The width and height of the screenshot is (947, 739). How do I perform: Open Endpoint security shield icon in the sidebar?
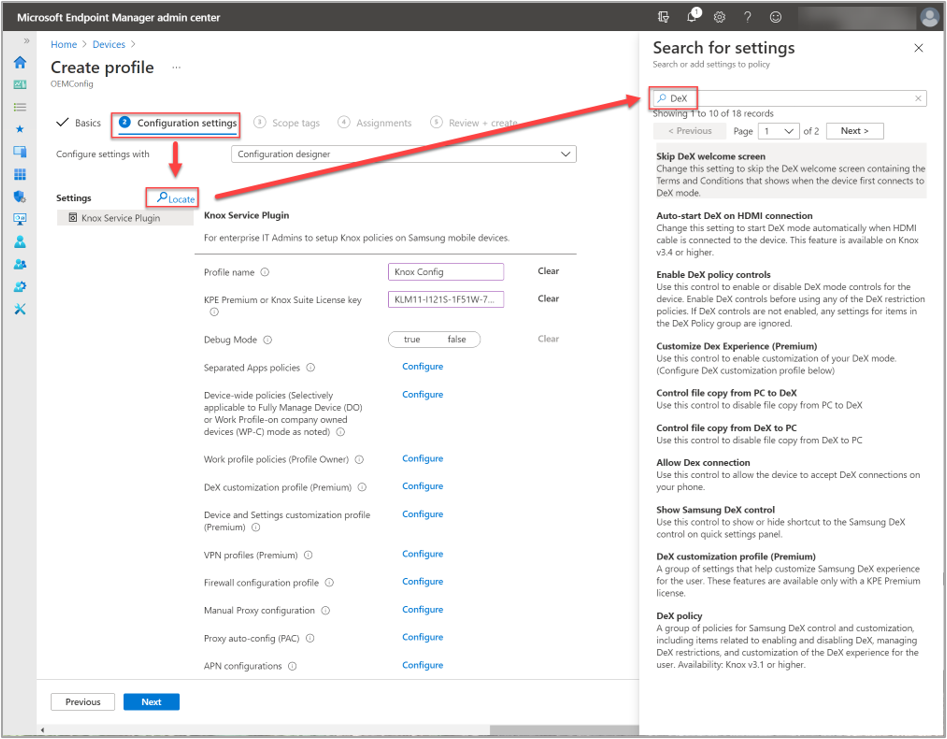click(x=20, y=196)
